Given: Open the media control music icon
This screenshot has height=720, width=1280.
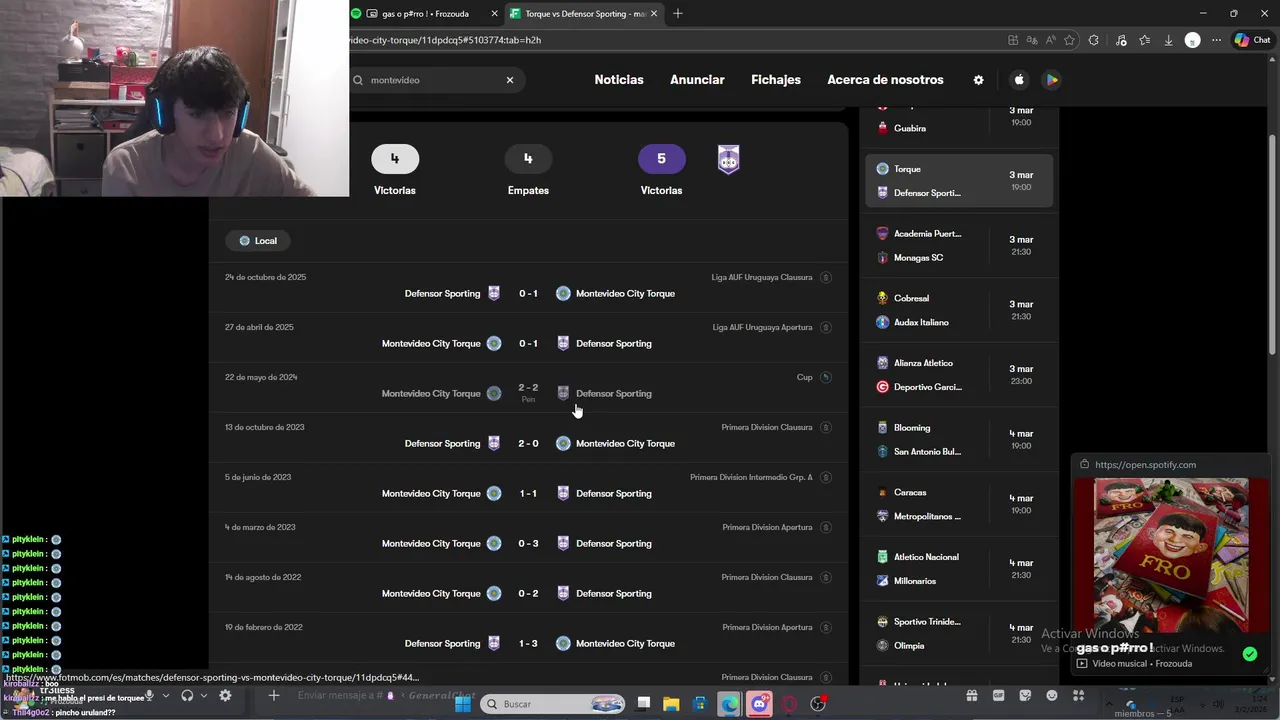Looking at the screenshot, I should pos(1121,40).
